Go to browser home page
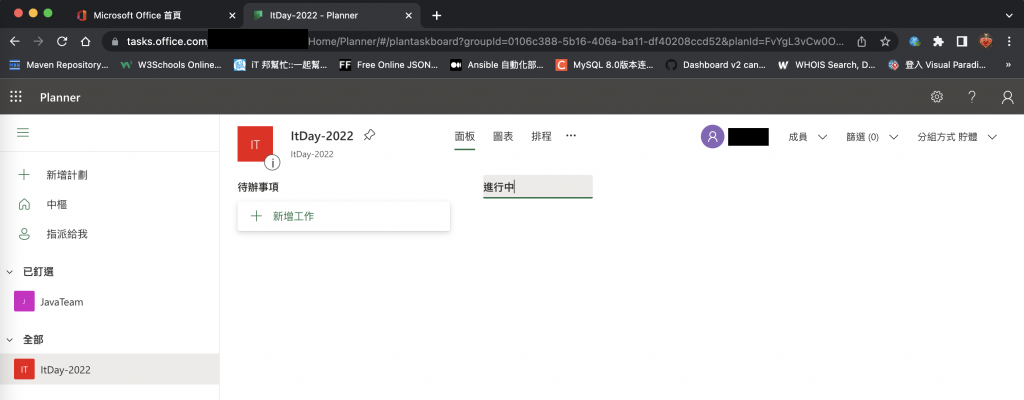 [86, 41]
